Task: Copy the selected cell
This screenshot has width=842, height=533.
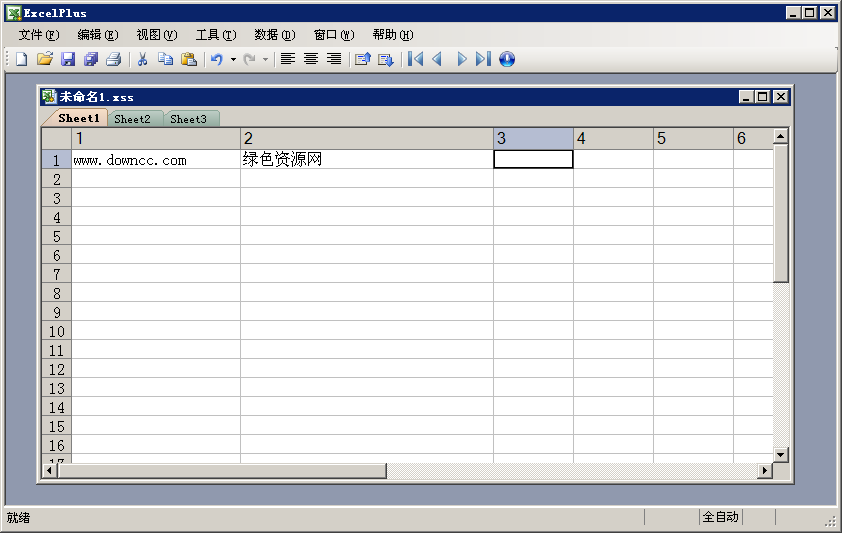Action: [x=165, y=59]
